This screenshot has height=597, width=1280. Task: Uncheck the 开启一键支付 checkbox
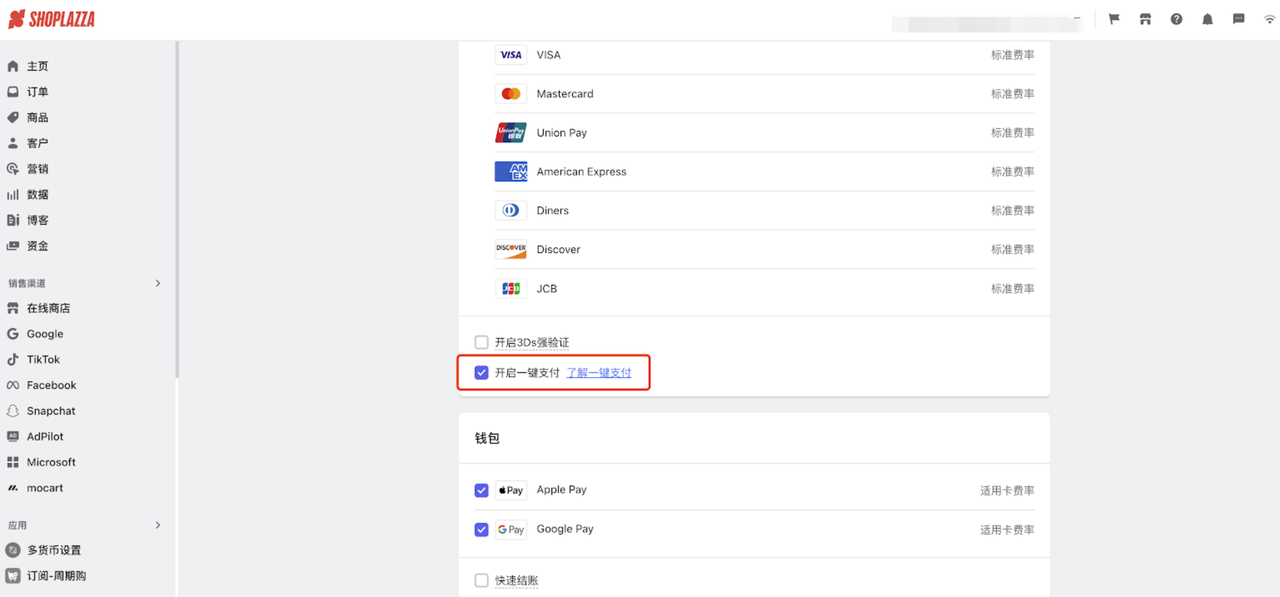tap(482, 373)
